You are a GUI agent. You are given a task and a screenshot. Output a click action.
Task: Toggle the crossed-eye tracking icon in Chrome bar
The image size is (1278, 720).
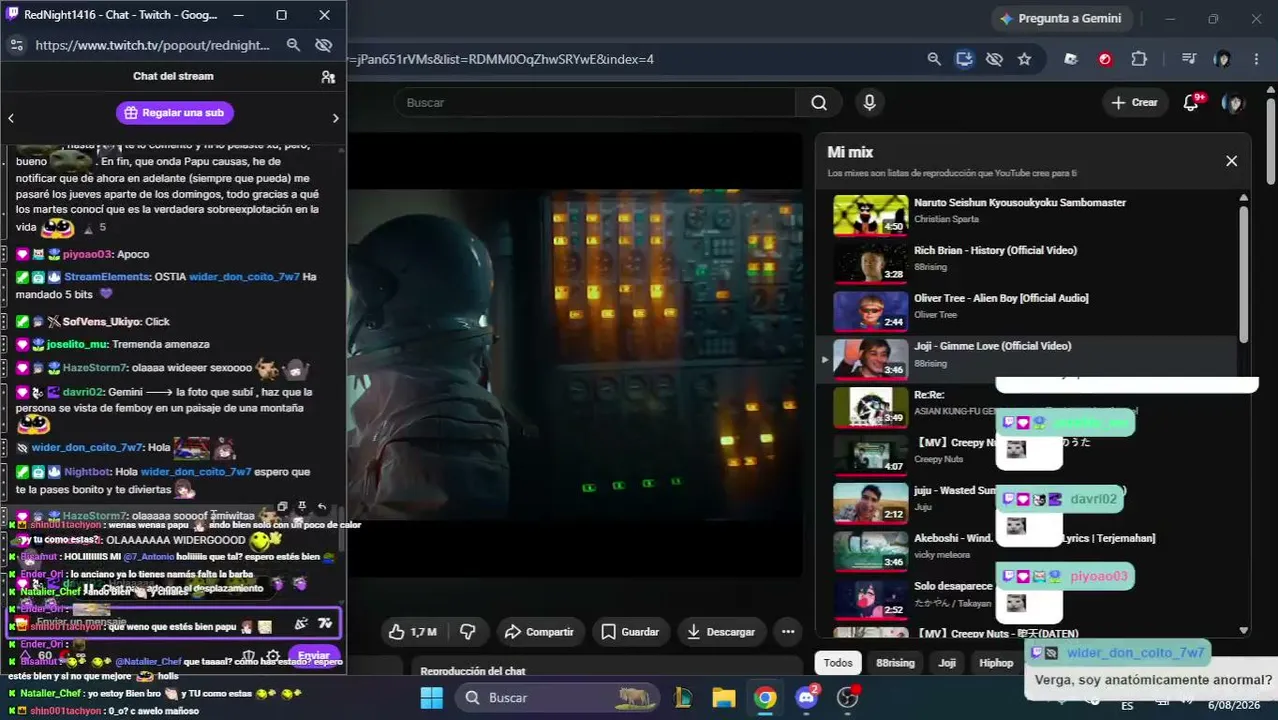pos(994,59)
